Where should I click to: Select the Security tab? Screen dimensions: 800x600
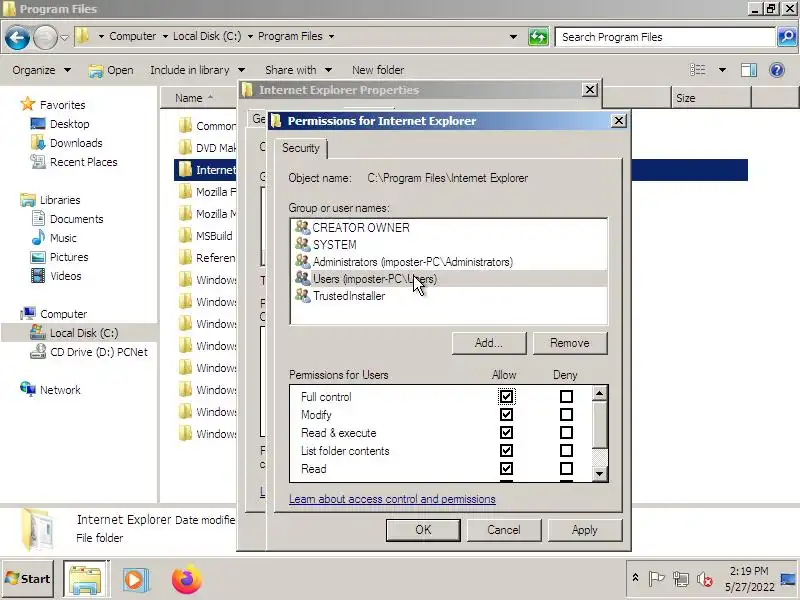(x=301, y=148)
